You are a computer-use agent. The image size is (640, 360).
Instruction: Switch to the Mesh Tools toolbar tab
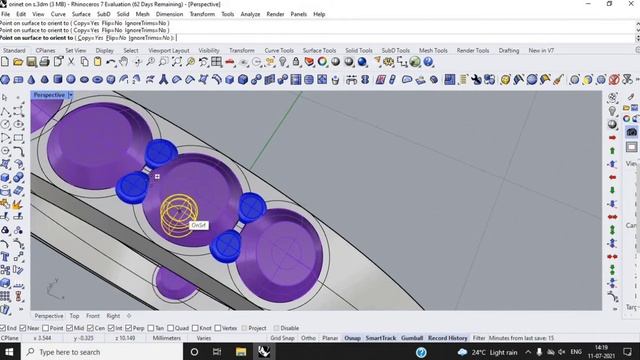(433, 51)
